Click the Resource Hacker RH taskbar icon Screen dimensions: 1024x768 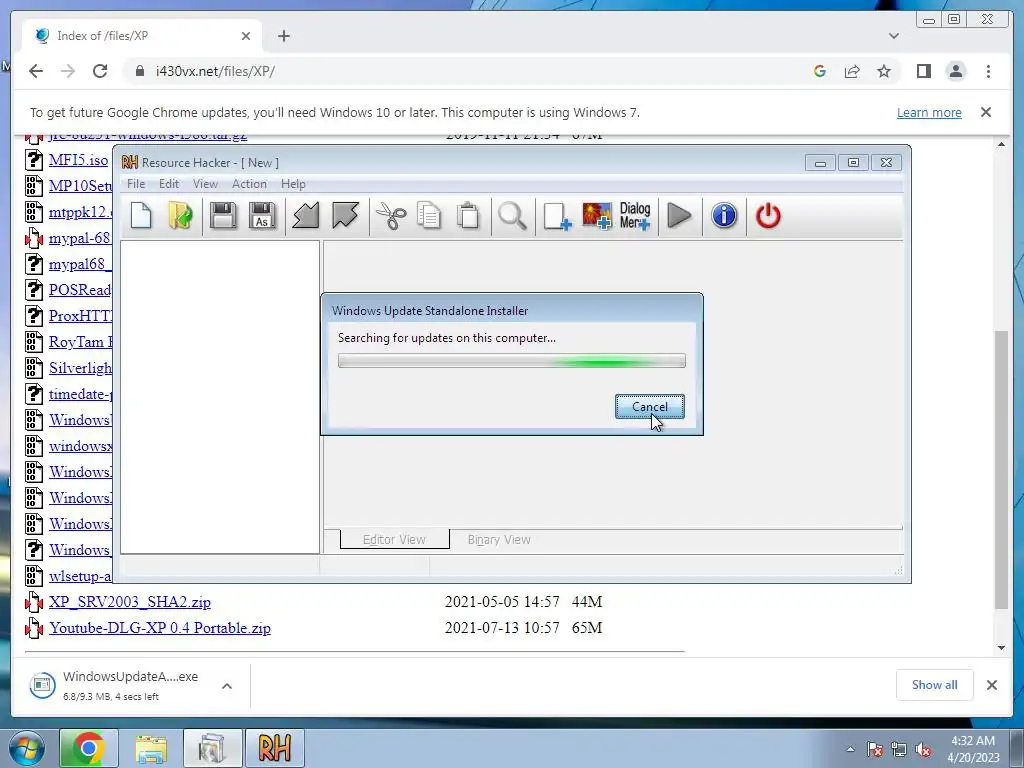pos(274,748)
